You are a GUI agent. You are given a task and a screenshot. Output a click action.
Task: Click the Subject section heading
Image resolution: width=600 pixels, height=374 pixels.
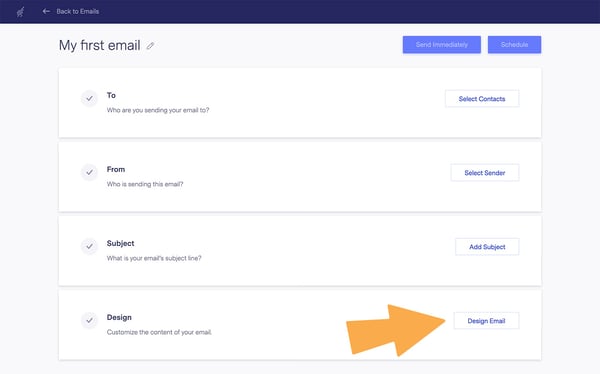(x=121, y=243)
